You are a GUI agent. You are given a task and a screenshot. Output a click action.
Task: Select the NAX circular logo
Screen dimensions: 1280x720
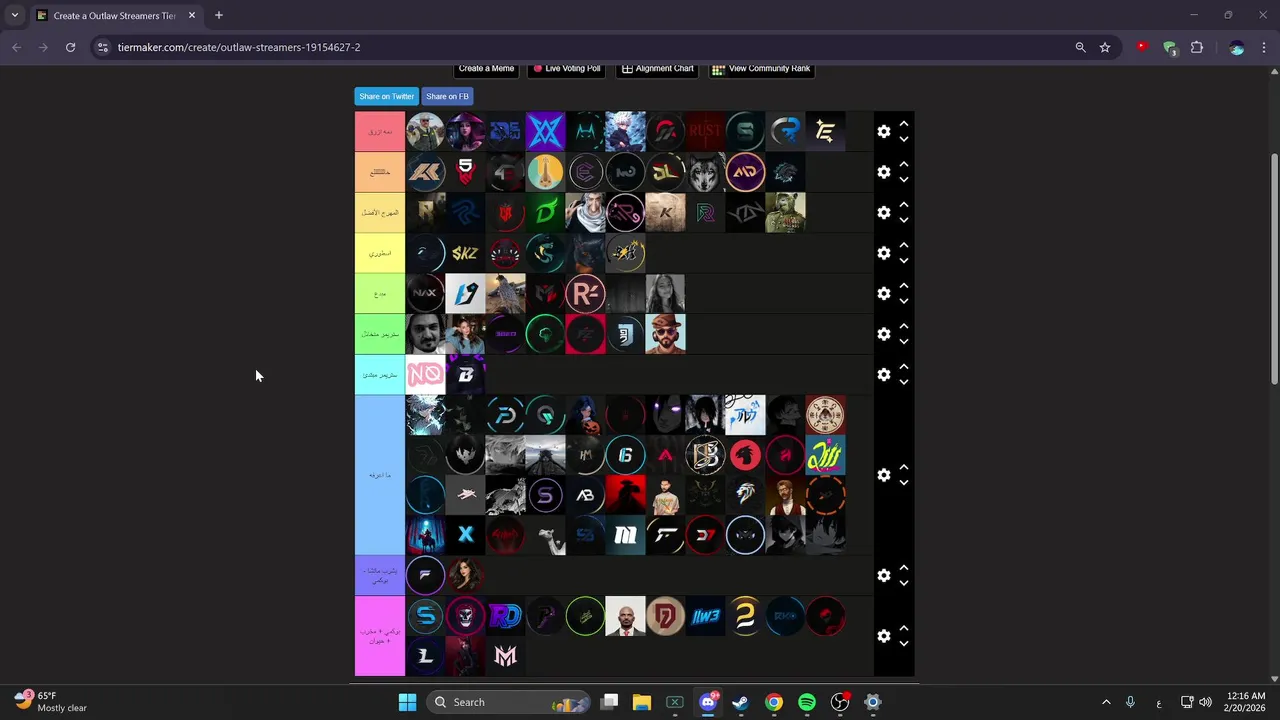(425, 293)
